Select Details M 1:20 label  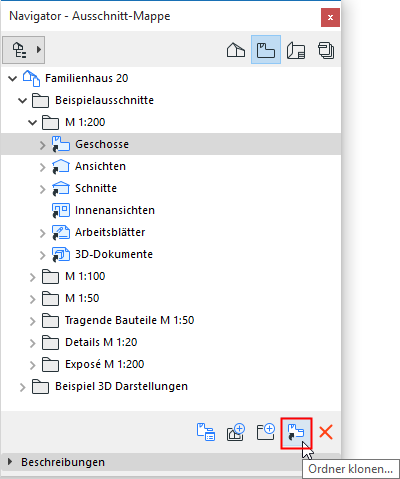click(101, 342)
